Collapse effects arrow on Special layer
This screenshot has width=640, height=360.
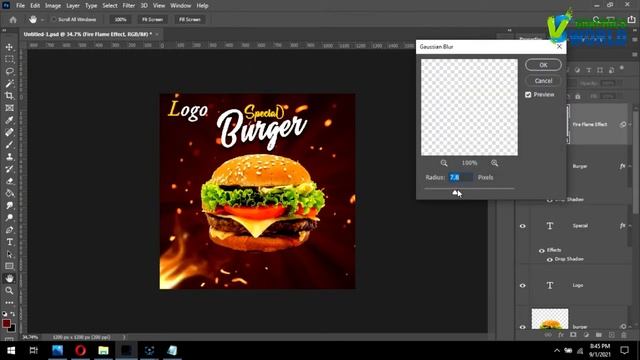[x=630, y=226]
